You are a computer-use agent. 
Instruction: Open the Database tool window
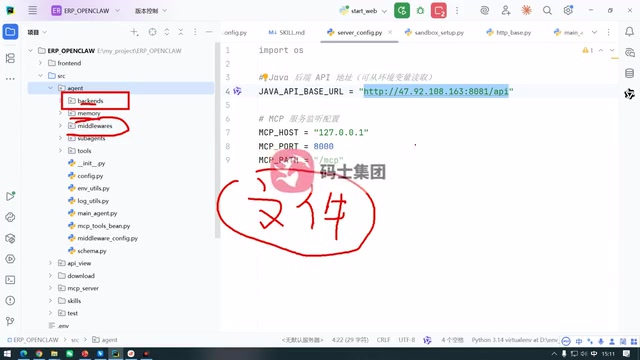(x=629, y=73)
